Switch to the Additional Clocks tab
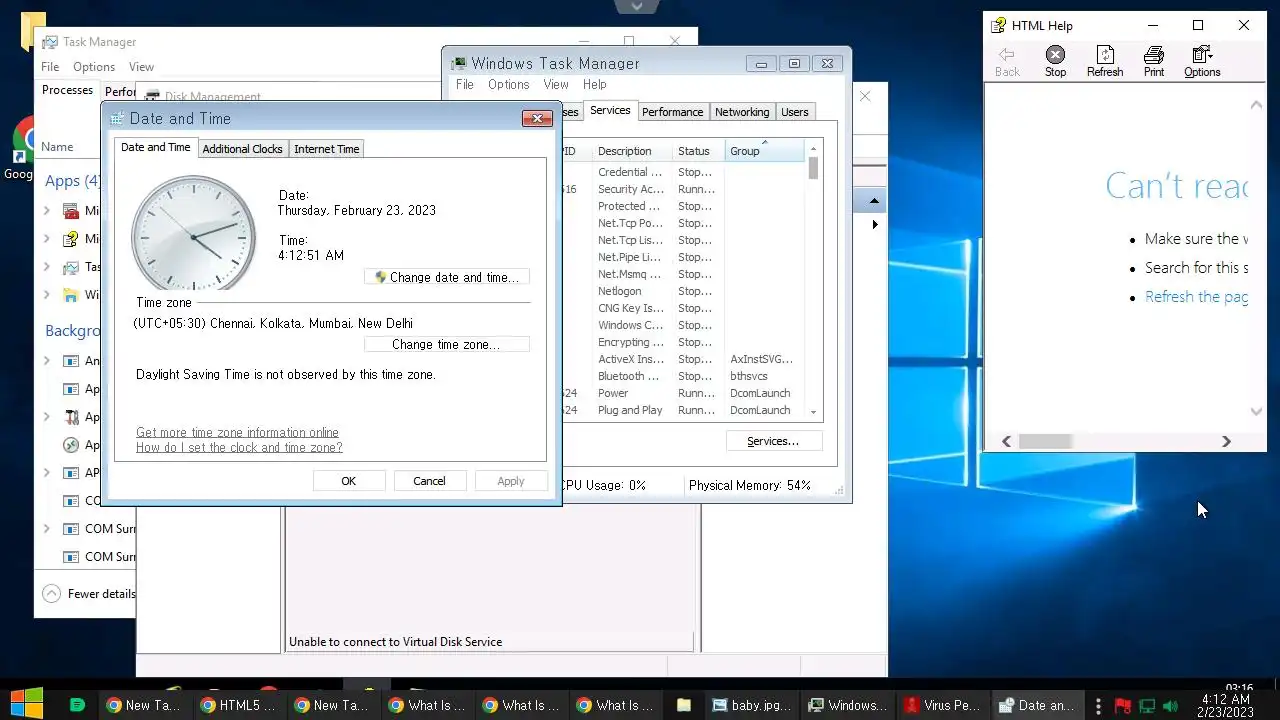Viewport: 1280px width, 720px height. point(242,149)
